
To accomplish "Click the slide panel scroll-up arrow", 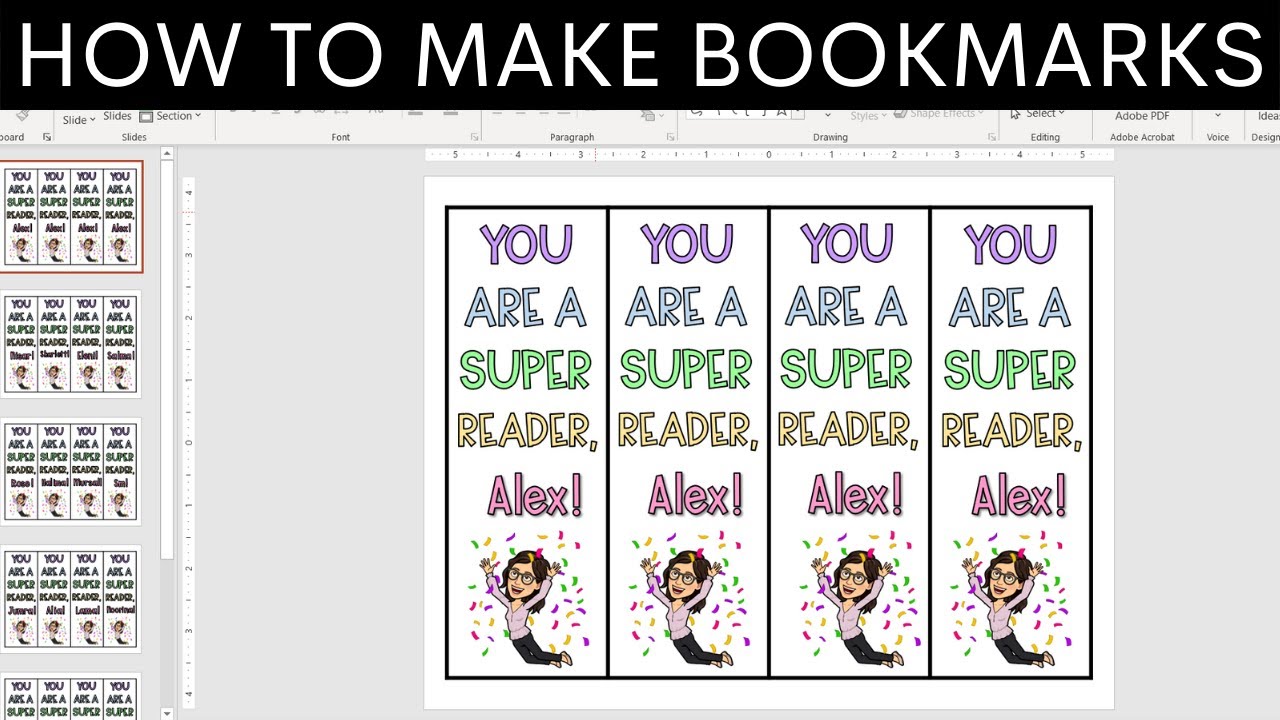I will [167, 154].
